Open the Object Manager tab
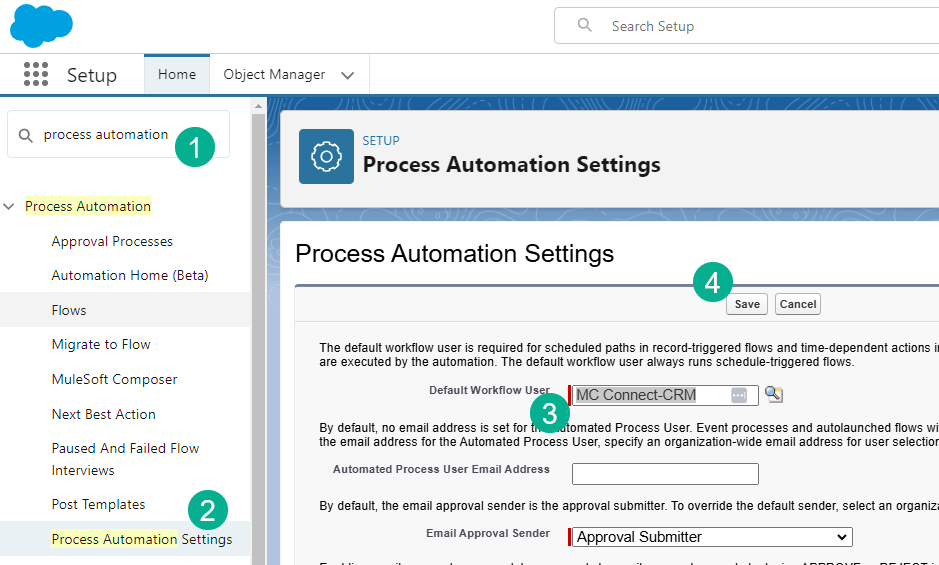Image resolution: width=939 pixels, height=565 pixels. (274, 75)
